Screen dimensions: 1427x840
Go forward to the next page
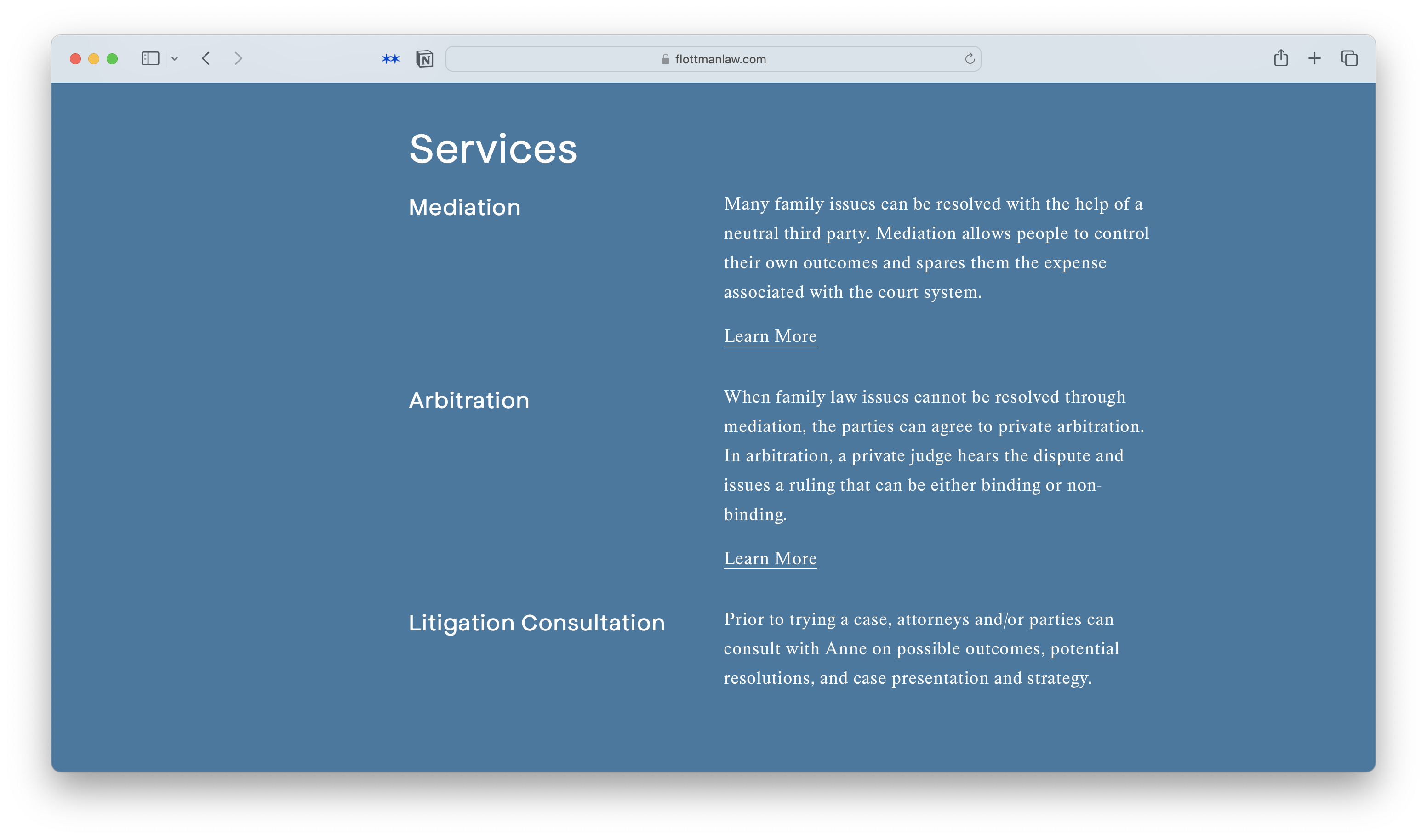pos(239,59)
